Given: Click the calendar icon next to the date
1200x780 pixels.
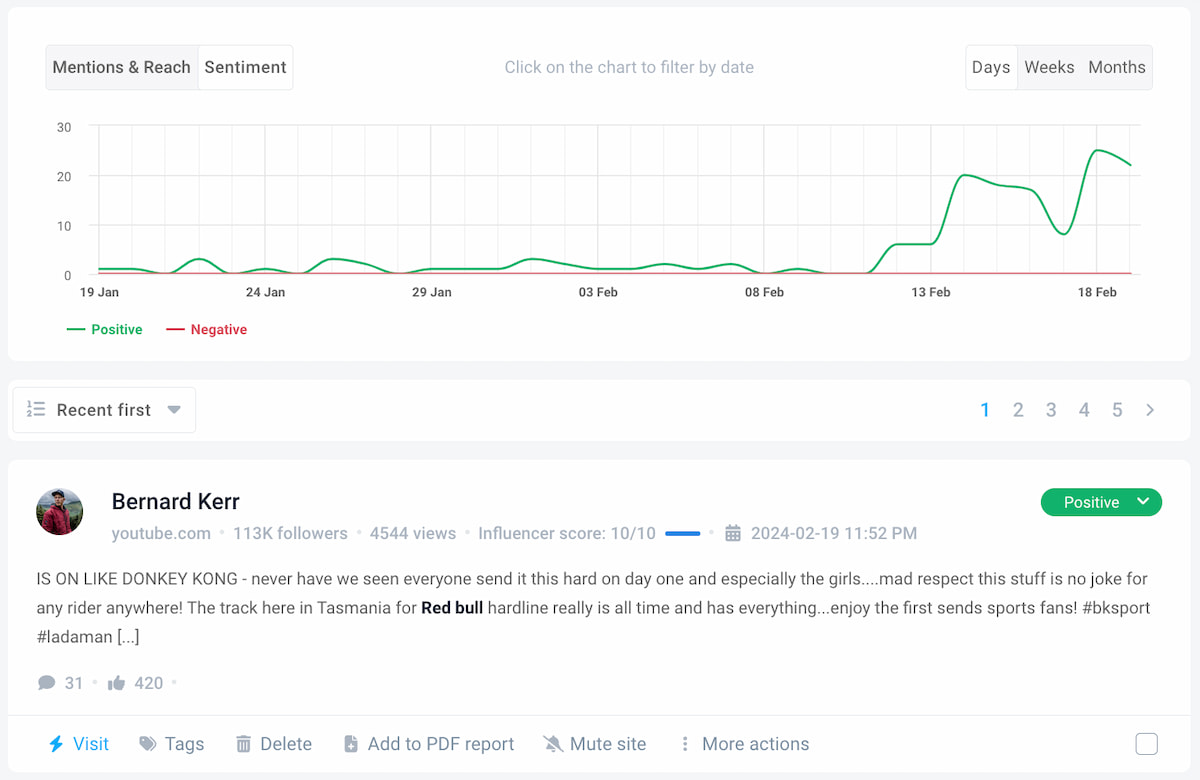Looking at the screenshot, I should point(734,533).
